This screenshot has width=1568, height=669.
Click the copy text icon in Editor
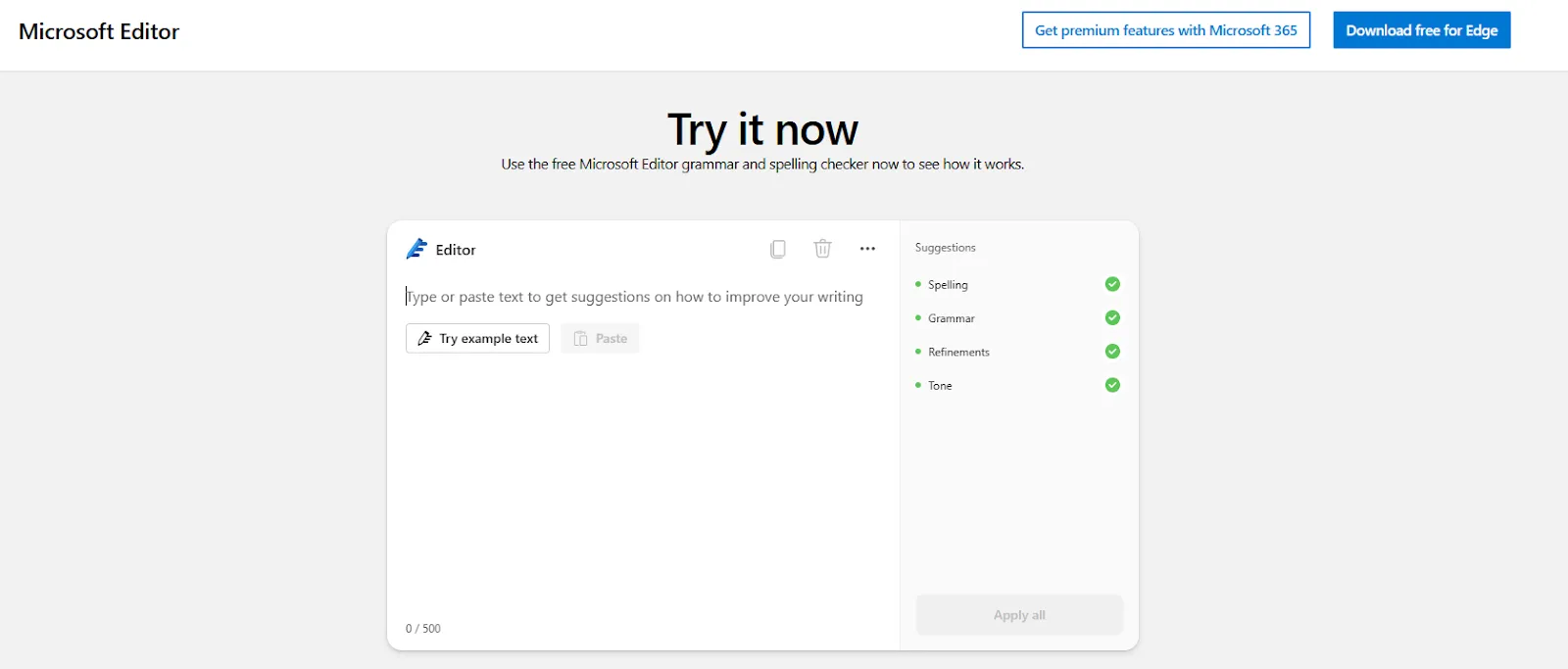pos(778,249)
